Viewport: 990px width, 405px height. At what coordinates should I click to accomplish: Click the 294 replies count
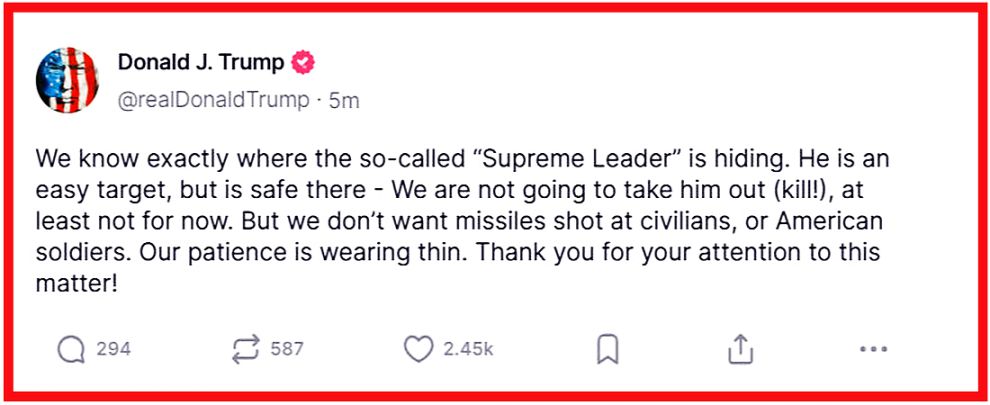[113, 349]
